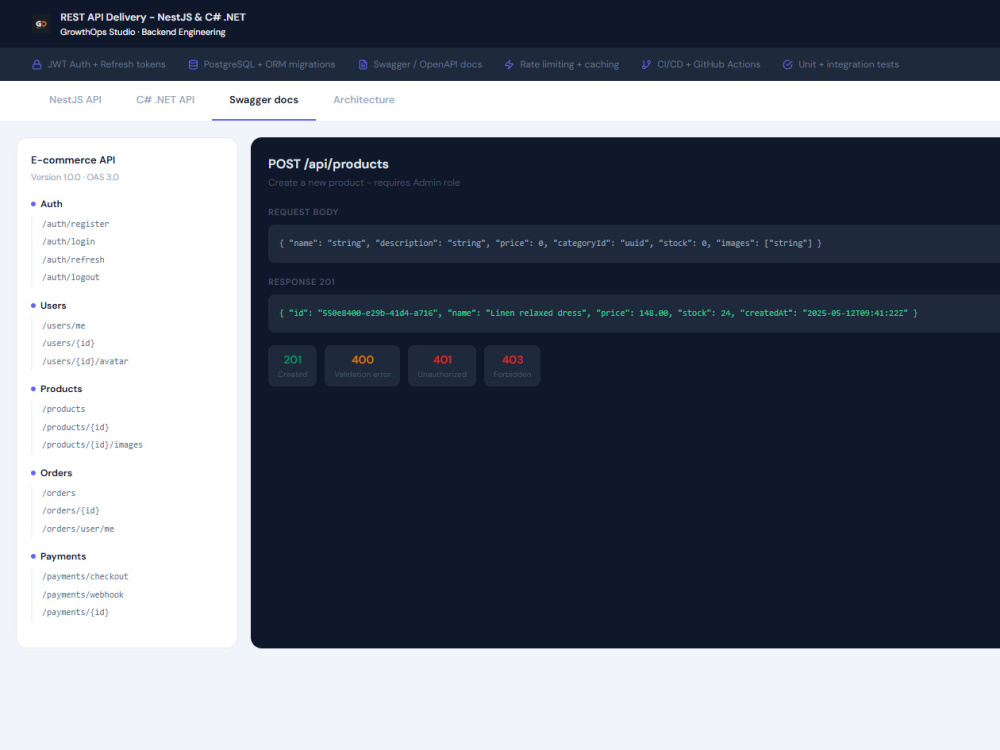Click the unit tests checkmark icon

click(x=788, y=64)
